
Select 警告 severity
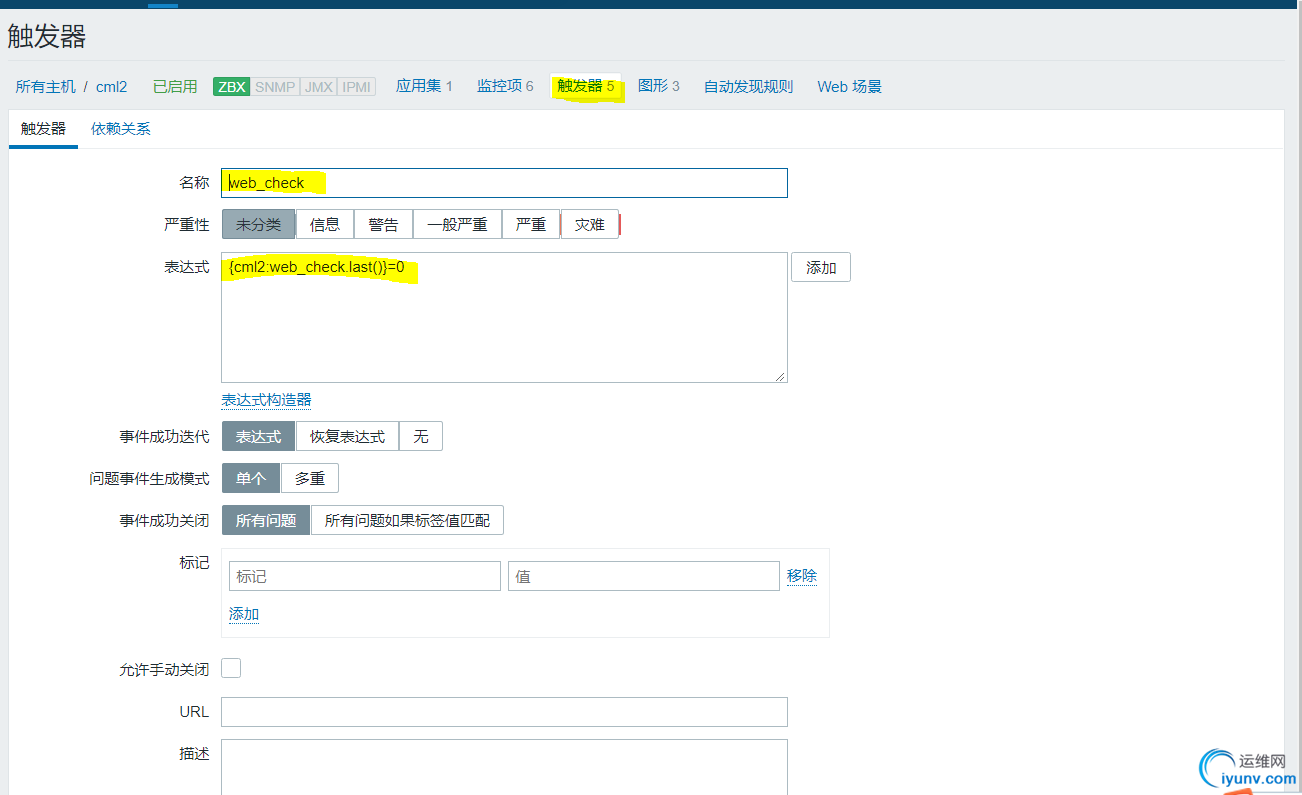tap(383, 225)
